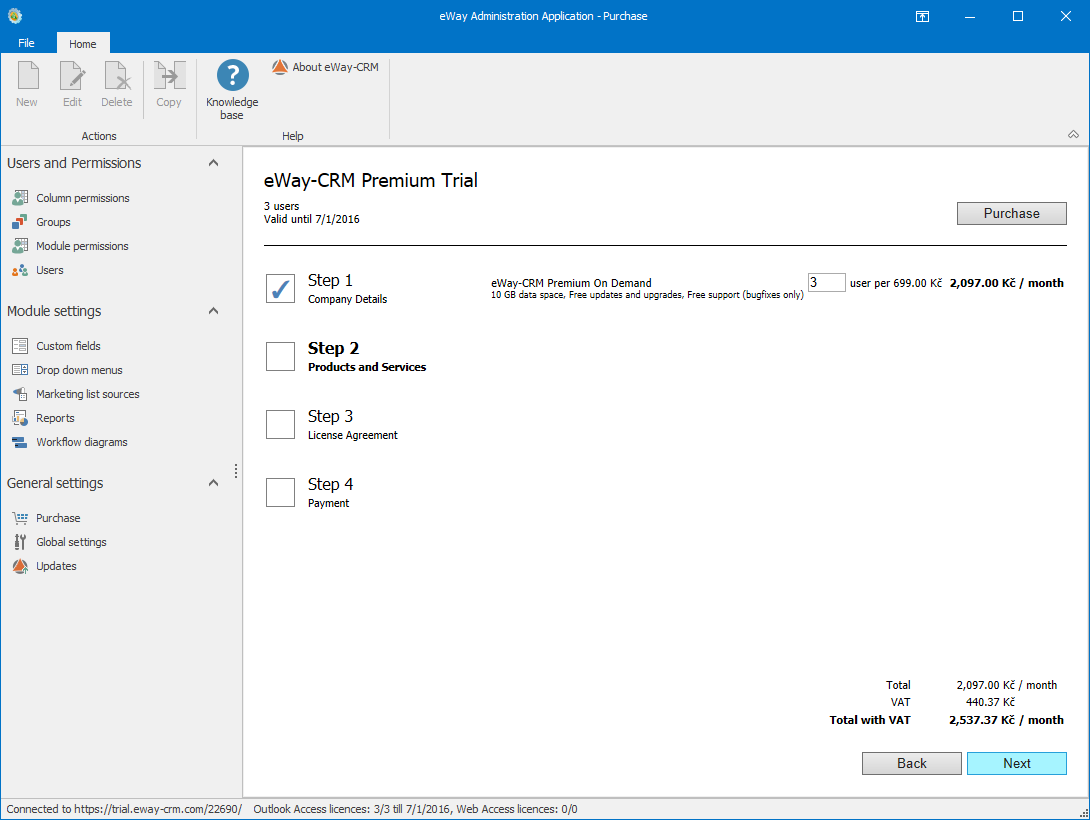The width and height of the screenshot is (1090, 820).
Task: Close the eWay Administration window
Action: 1066,16
